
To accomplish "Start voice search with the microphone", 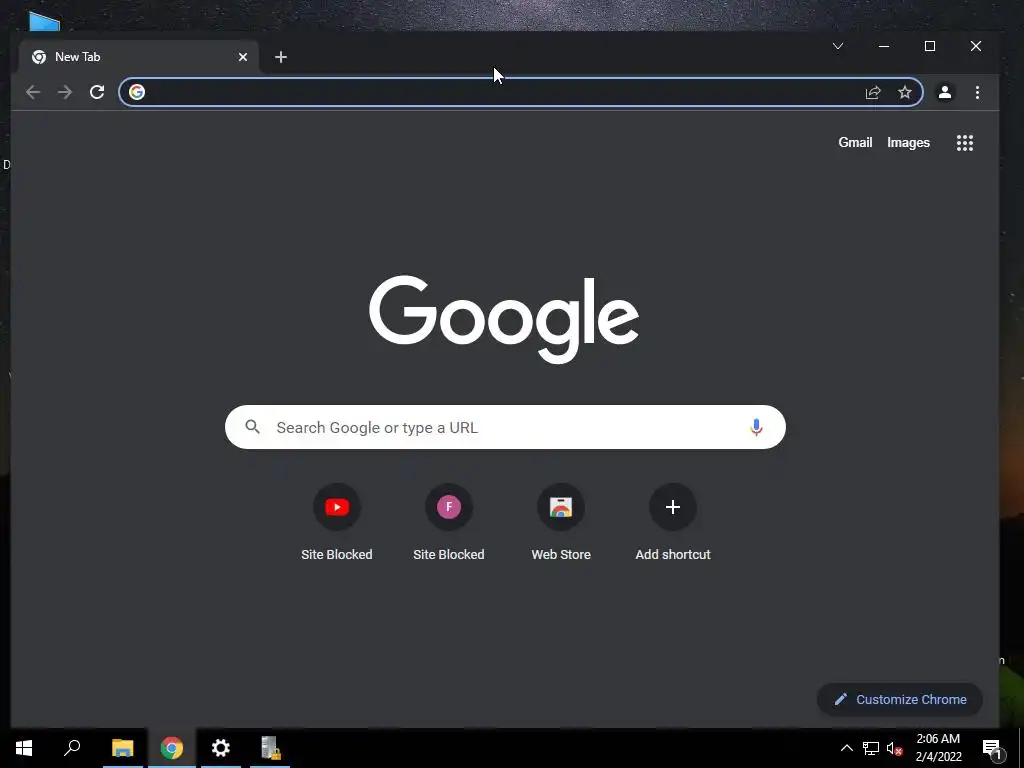I will point(756,427).
